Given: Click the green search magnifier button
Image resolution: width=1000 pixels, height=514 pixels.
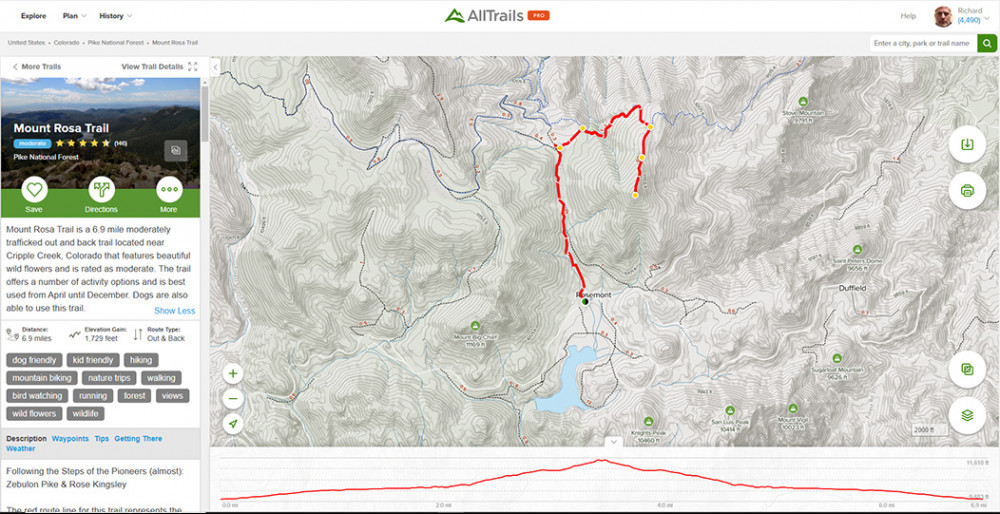Looking at the screenshot, I should pyautogui.click(x=987, y=43).
